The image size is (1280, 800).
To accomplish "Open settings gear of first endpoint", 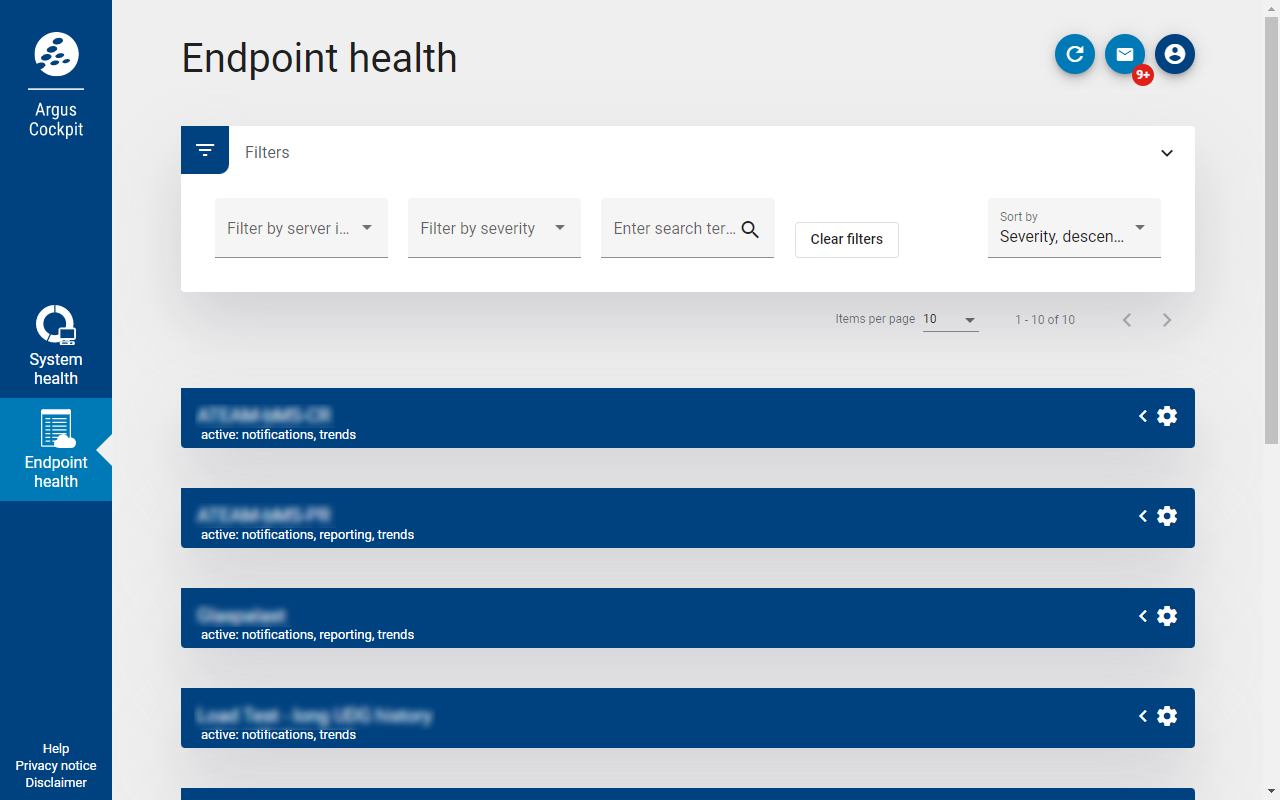I will pos(1167,416).
